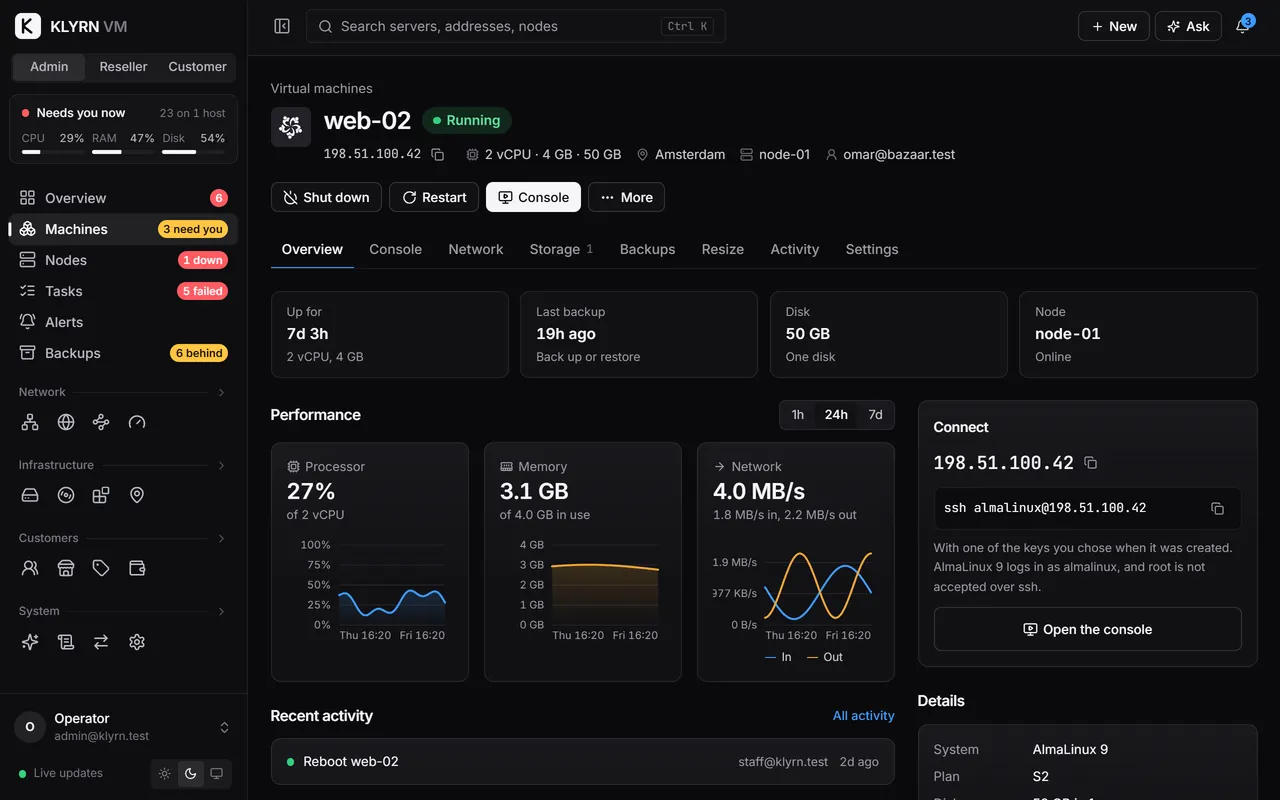Image resolution: width=1280 pixels, height=800 pixels.
Task: Open the More actions menu
Action: click(626, 197)
